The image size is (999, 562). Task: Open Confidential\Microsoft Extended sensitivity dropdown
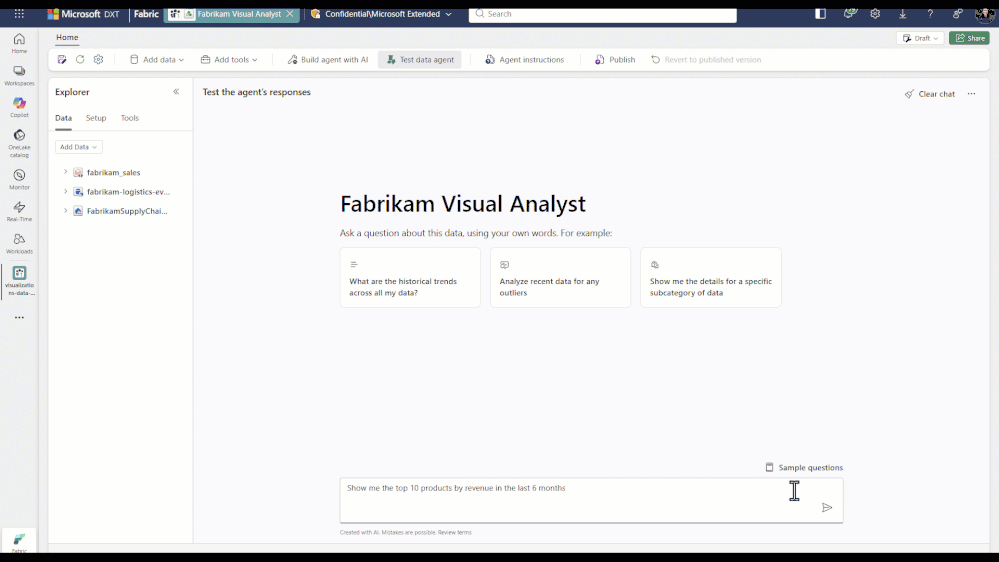(x=381, y=13)
